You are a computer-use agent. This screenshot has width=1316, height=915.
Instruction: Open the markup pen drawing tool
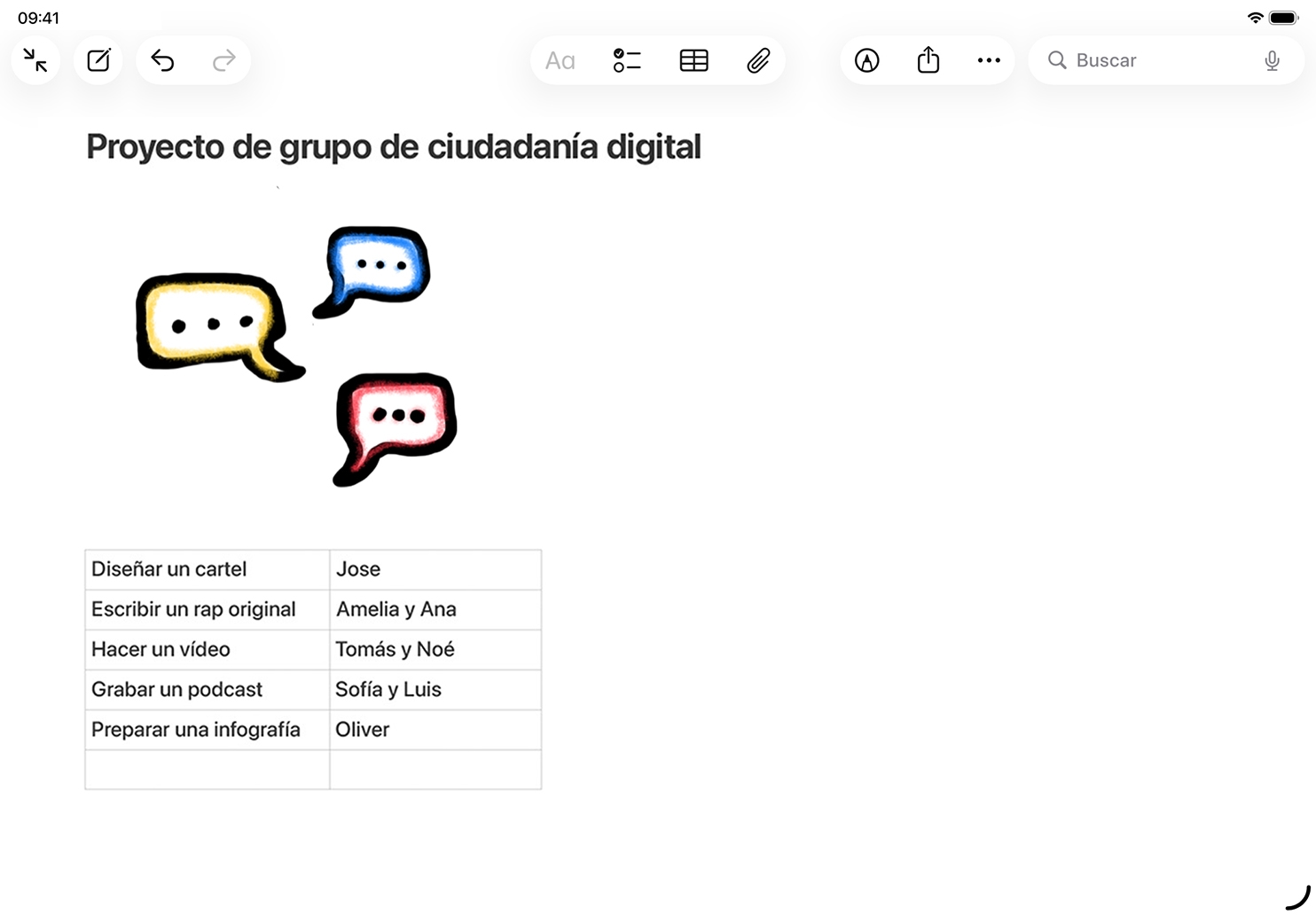pyautogui.click(x=866, y=60)
